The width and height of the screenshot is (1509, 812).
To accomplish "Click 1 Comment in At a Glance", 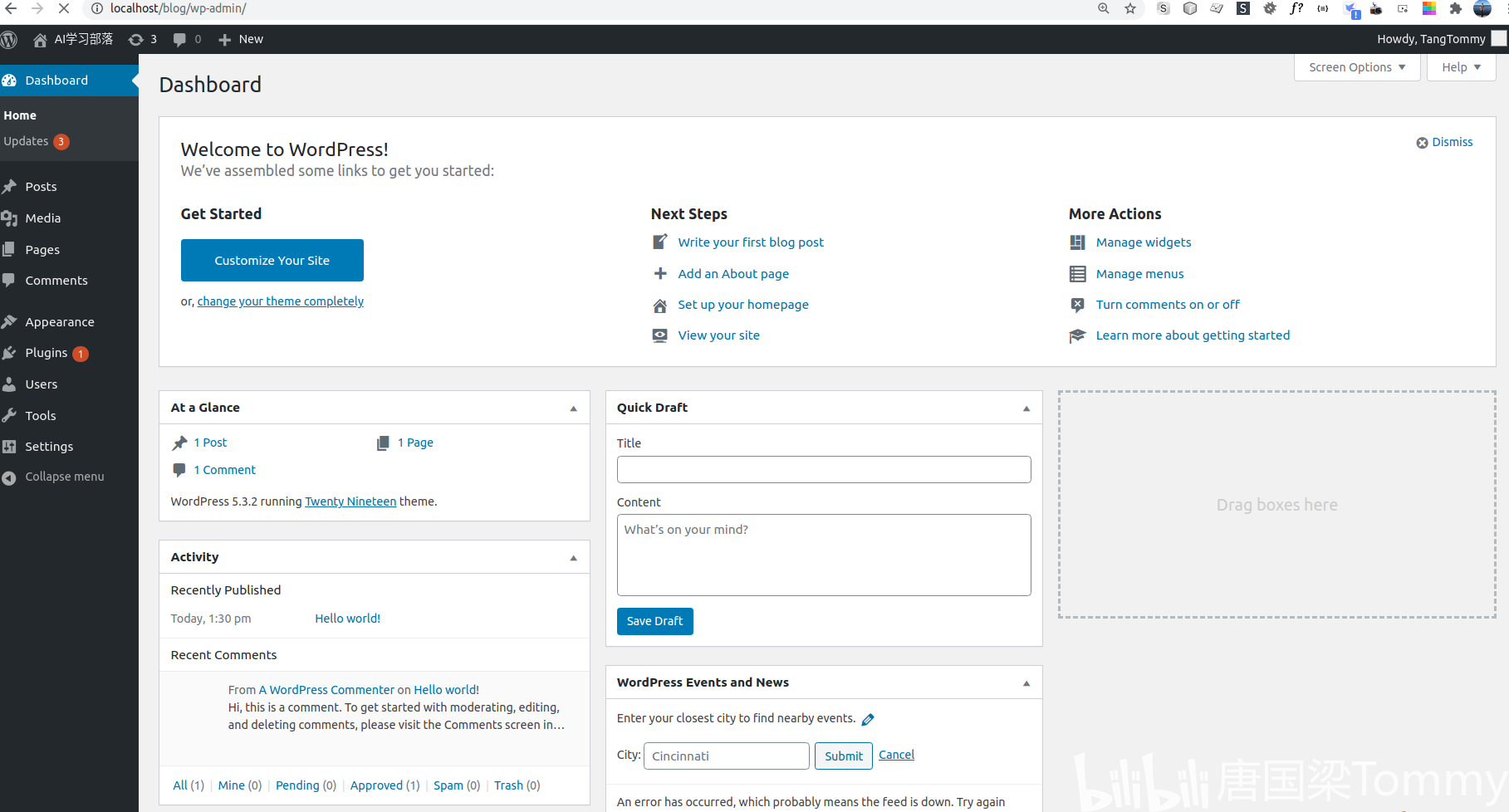I will coord(225,470).
